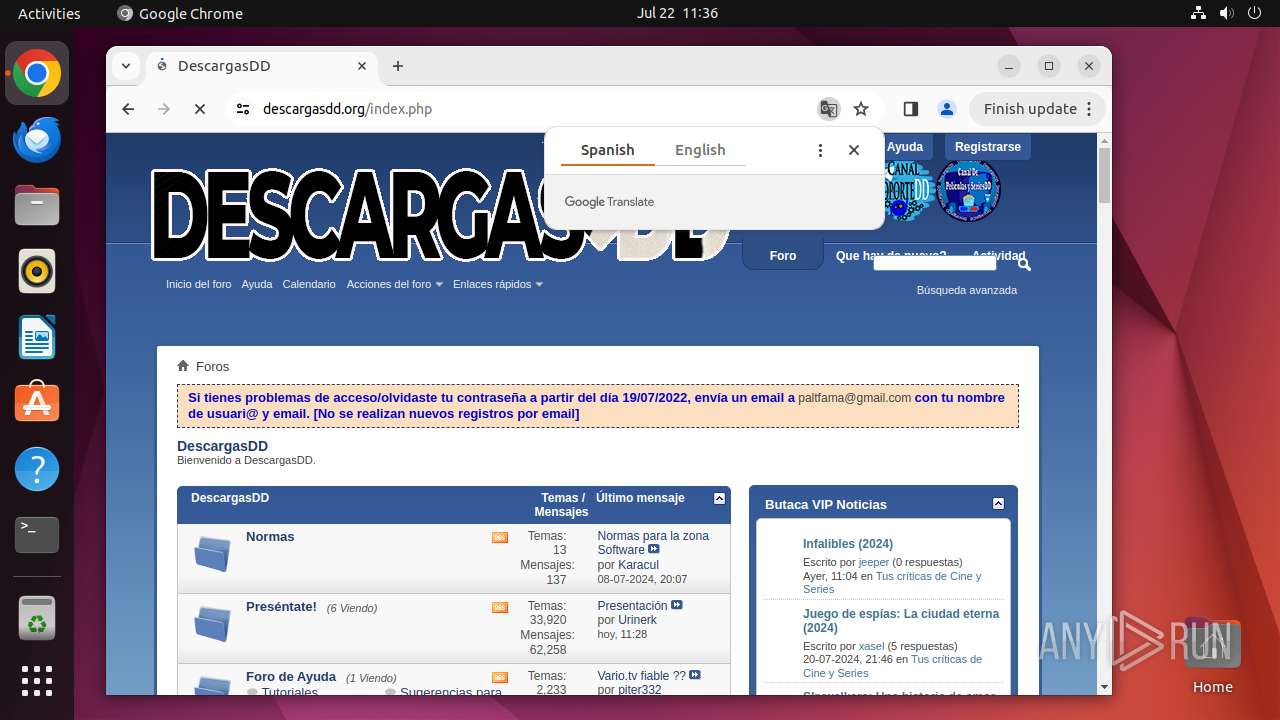Go to last post arrow beside Vario.tv fiable

coord(695,675)
